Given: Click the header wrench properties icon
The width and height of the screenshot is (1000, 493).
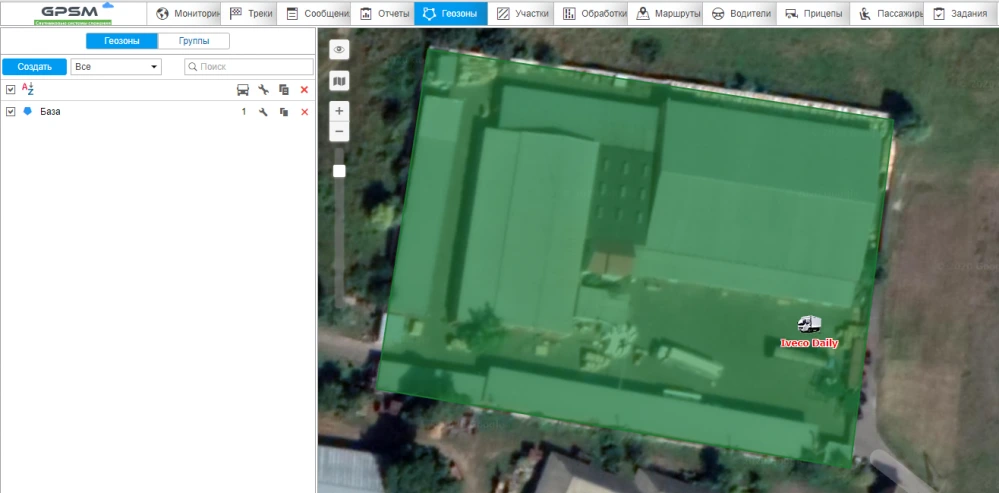Looking at the screenshot, I should pyautogui.click(x=263, y=90).
